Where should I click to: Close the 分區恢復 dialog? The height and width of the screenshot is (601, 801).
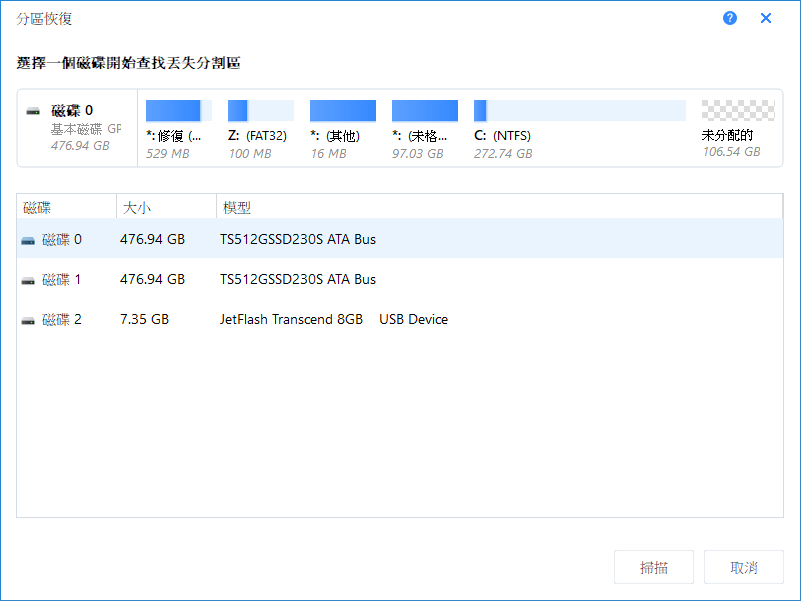(766, 18)
